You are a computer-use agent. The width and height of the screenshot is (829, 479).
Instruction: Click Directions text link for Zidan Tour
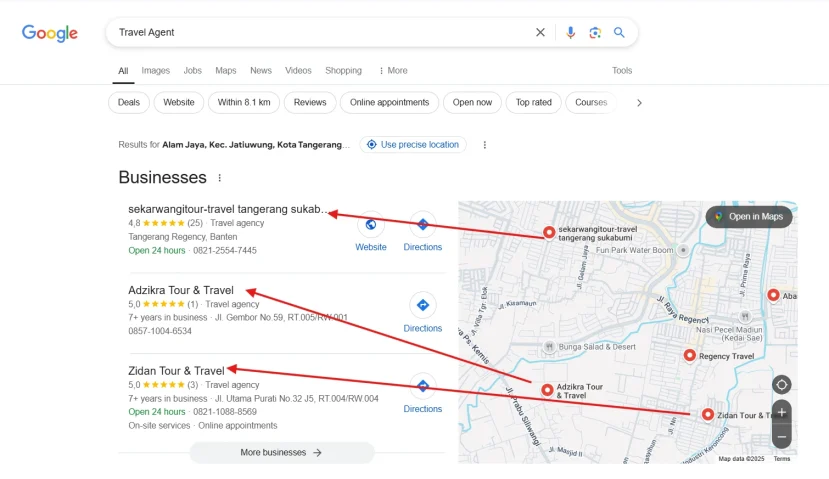422,409
